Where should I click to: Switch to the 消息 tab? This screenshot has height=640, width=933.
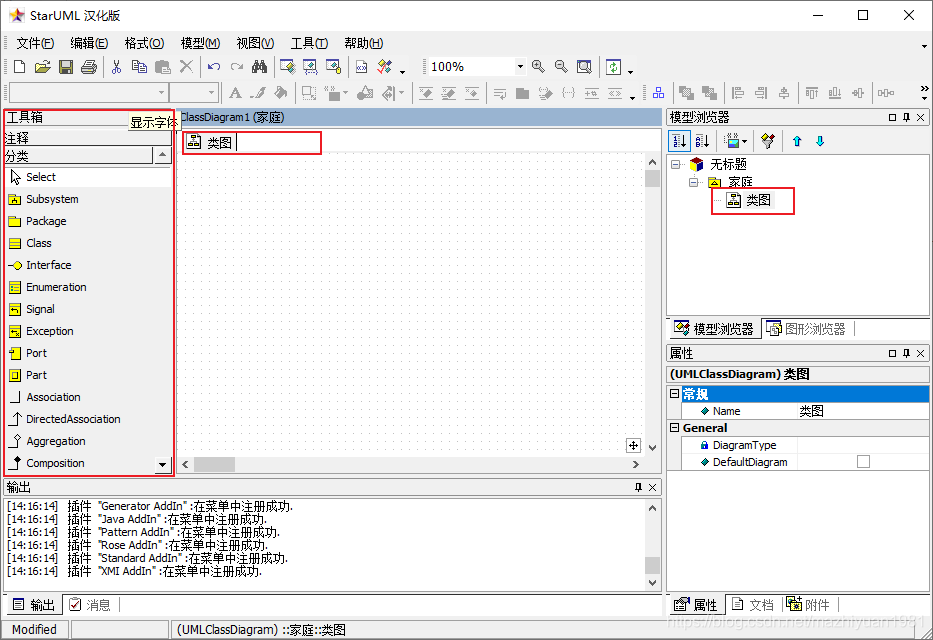(x=90, y=605)
